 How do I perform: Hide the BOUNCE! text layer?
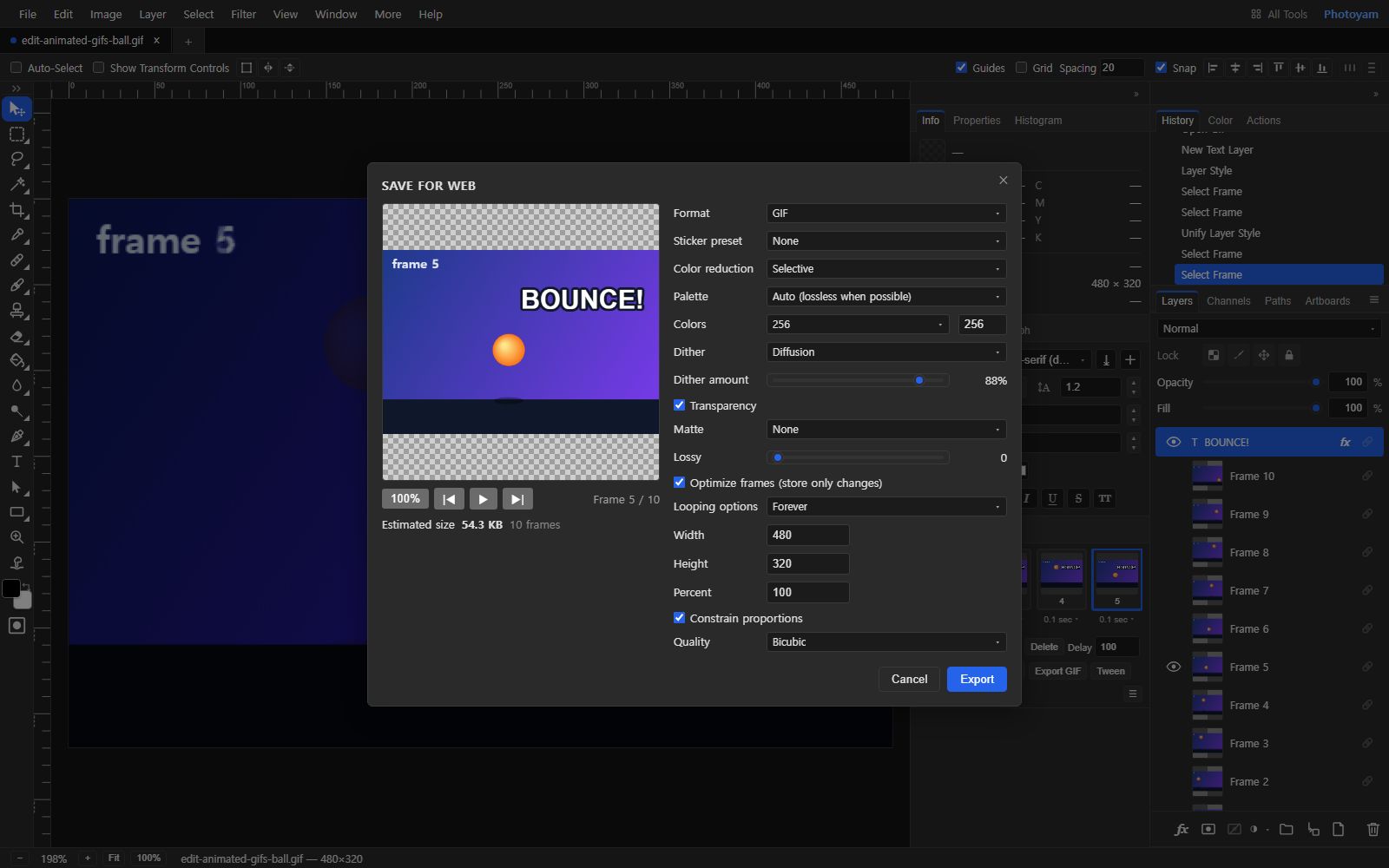(x=1173, y=442)
